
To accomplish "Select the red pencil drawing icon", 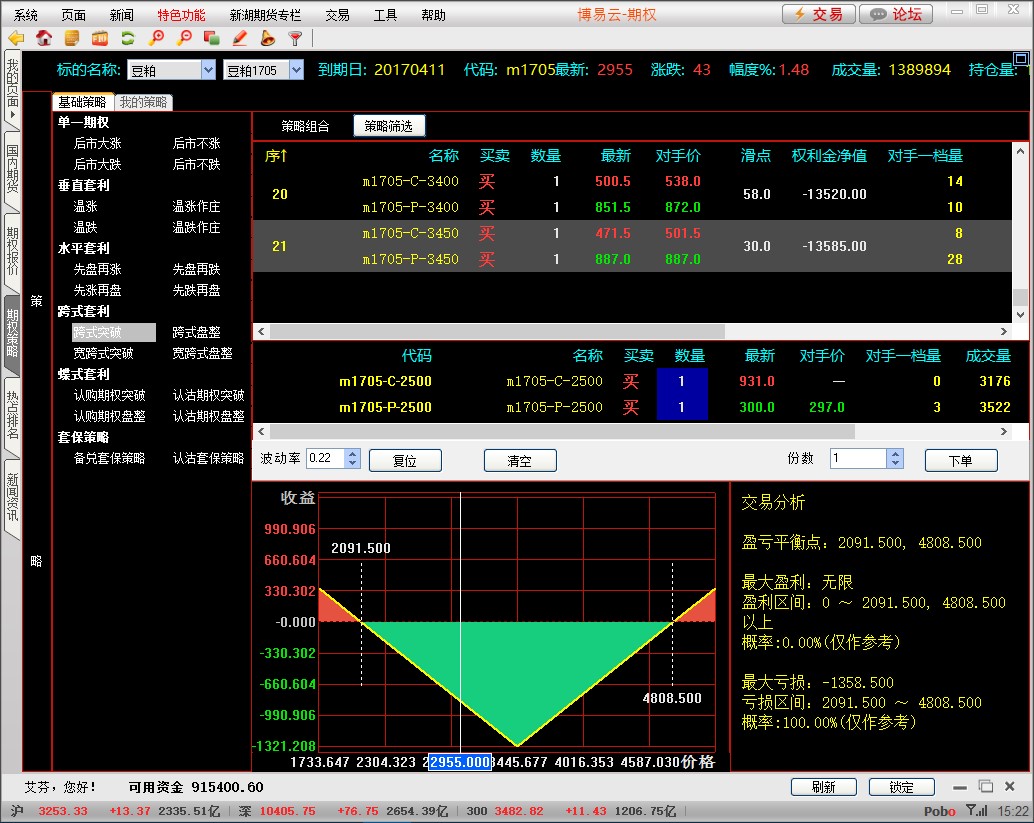I will tap(240, 39).
